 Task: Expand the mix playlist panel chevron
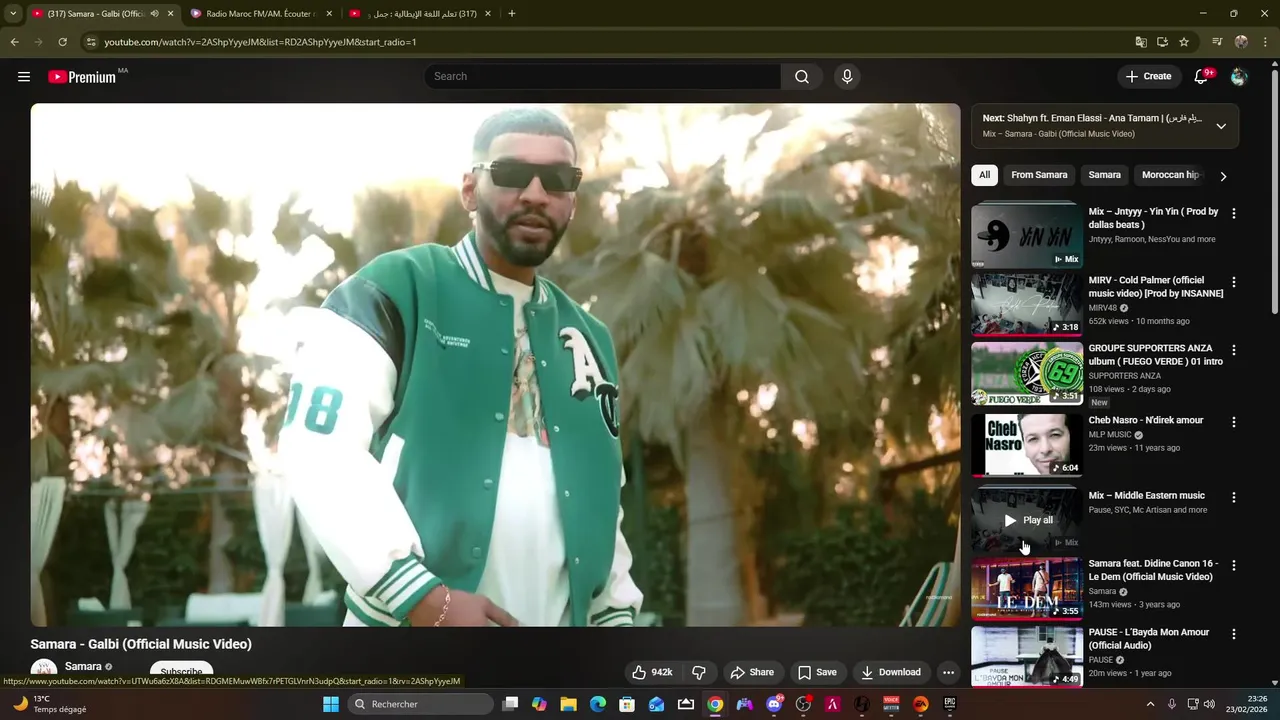(1221, 126)
